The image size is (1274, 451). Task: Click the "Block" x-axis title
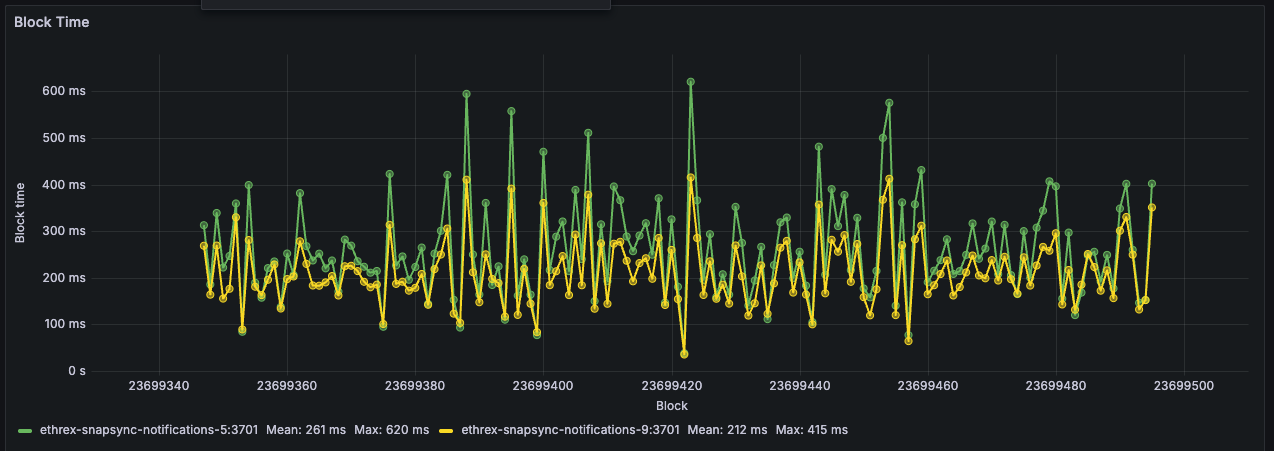coord(671,406)
